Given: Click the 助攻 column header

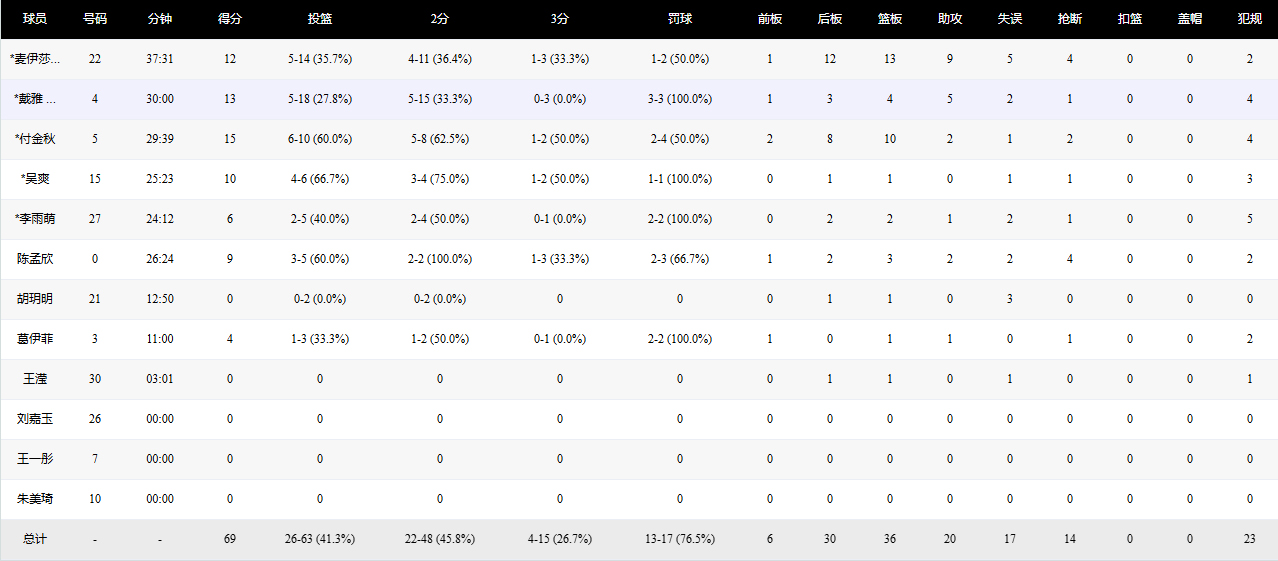Looking at the screenshot, I should pyautogui.click(x=950, y=19).
